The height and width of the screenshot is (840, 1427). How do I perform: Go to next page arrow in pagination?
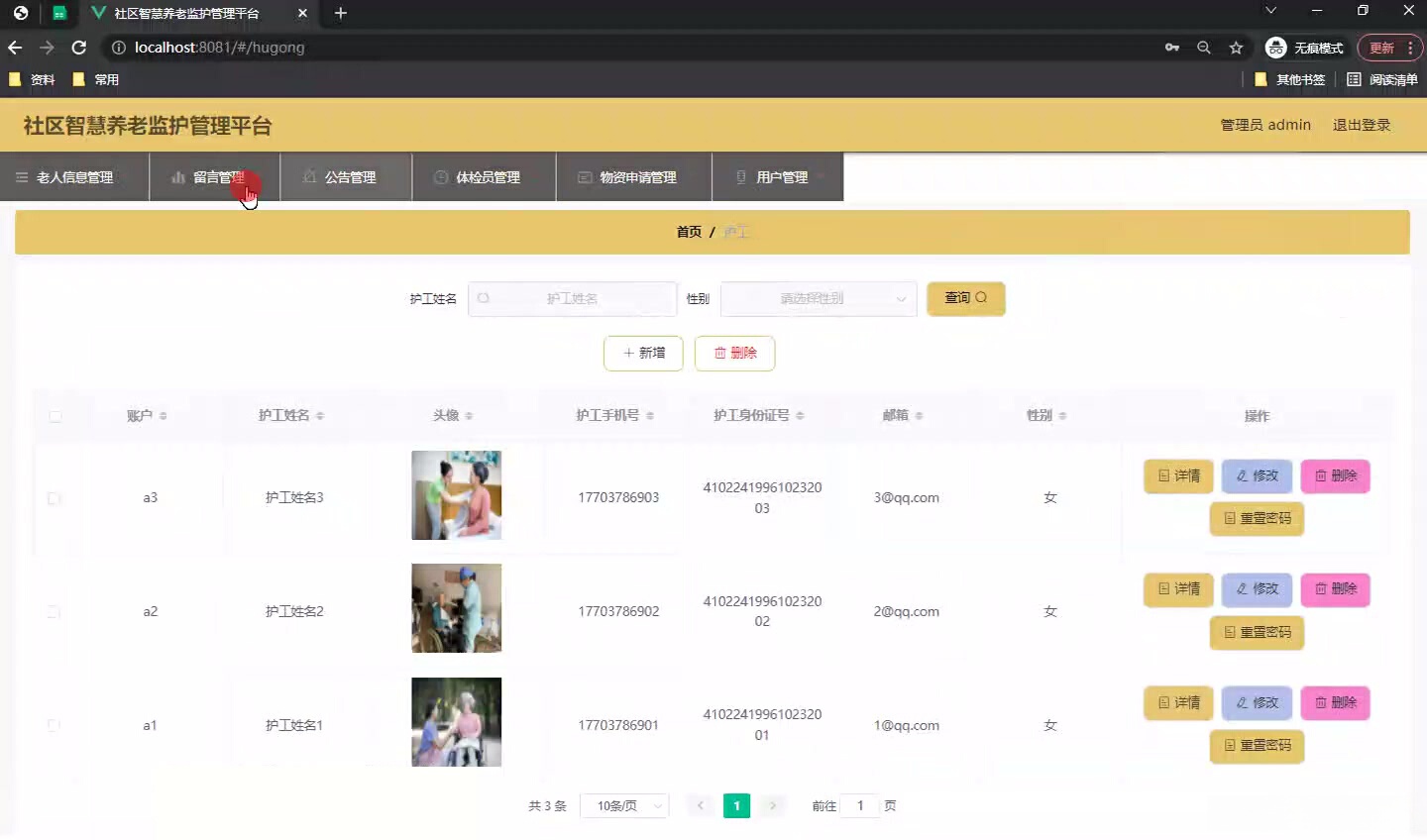[x=773, y=806]
